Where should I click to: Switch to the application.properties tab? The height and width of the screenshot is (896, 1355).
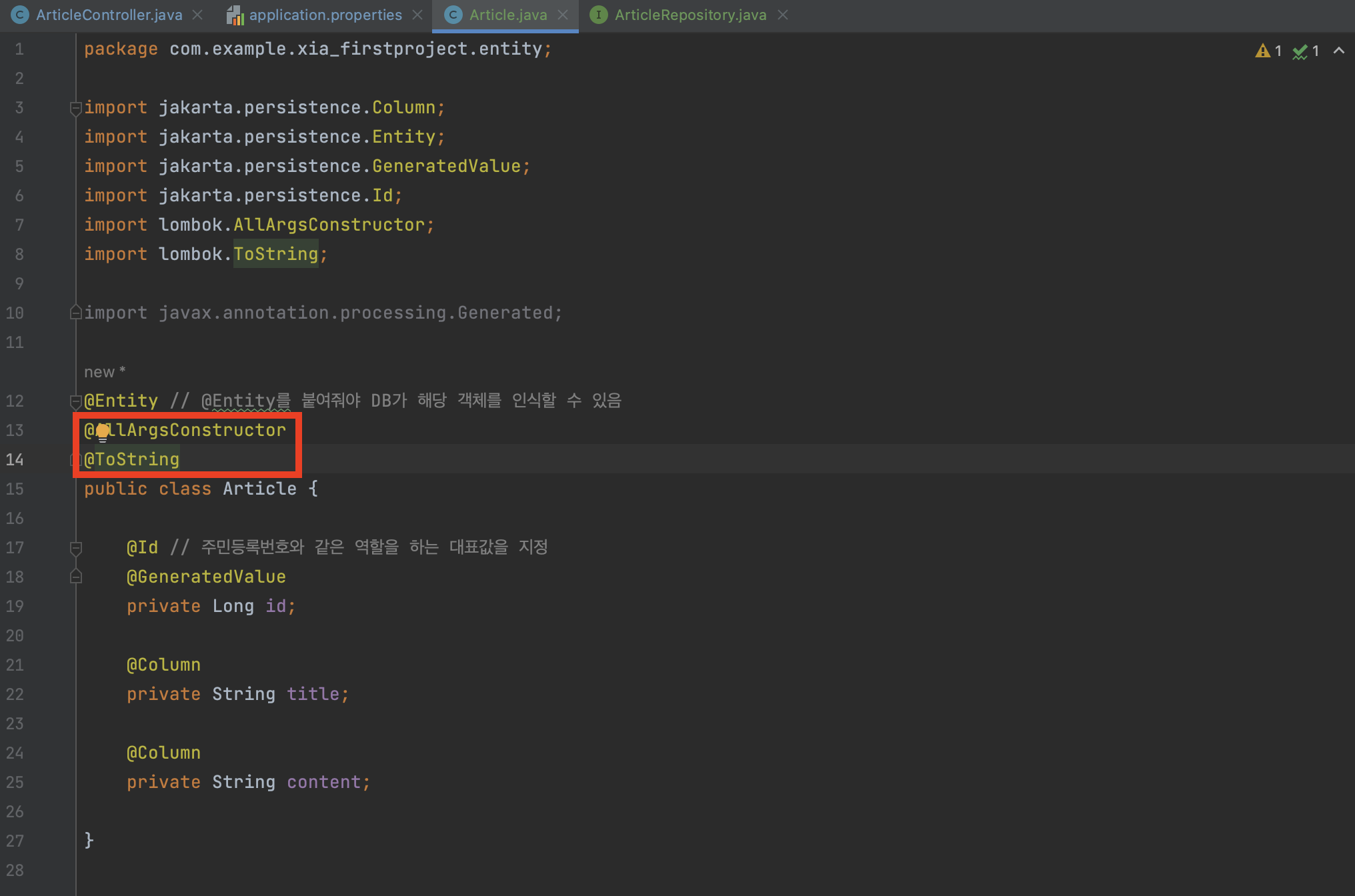click(x=325, y=15)
